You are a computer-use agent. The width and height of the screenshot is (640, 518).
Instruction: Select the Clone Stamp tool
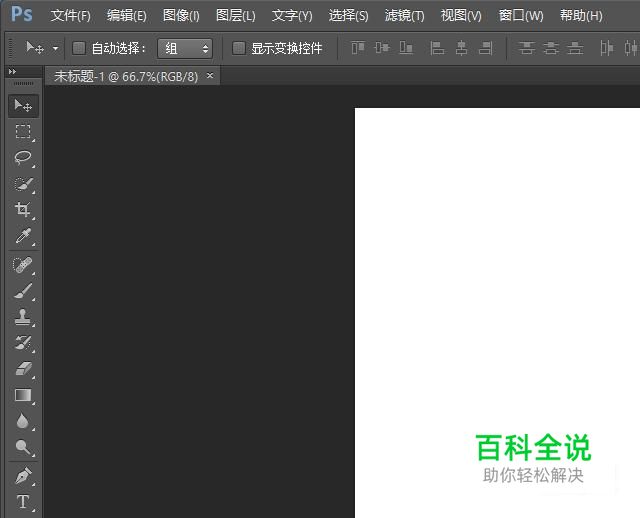point(23,317)
